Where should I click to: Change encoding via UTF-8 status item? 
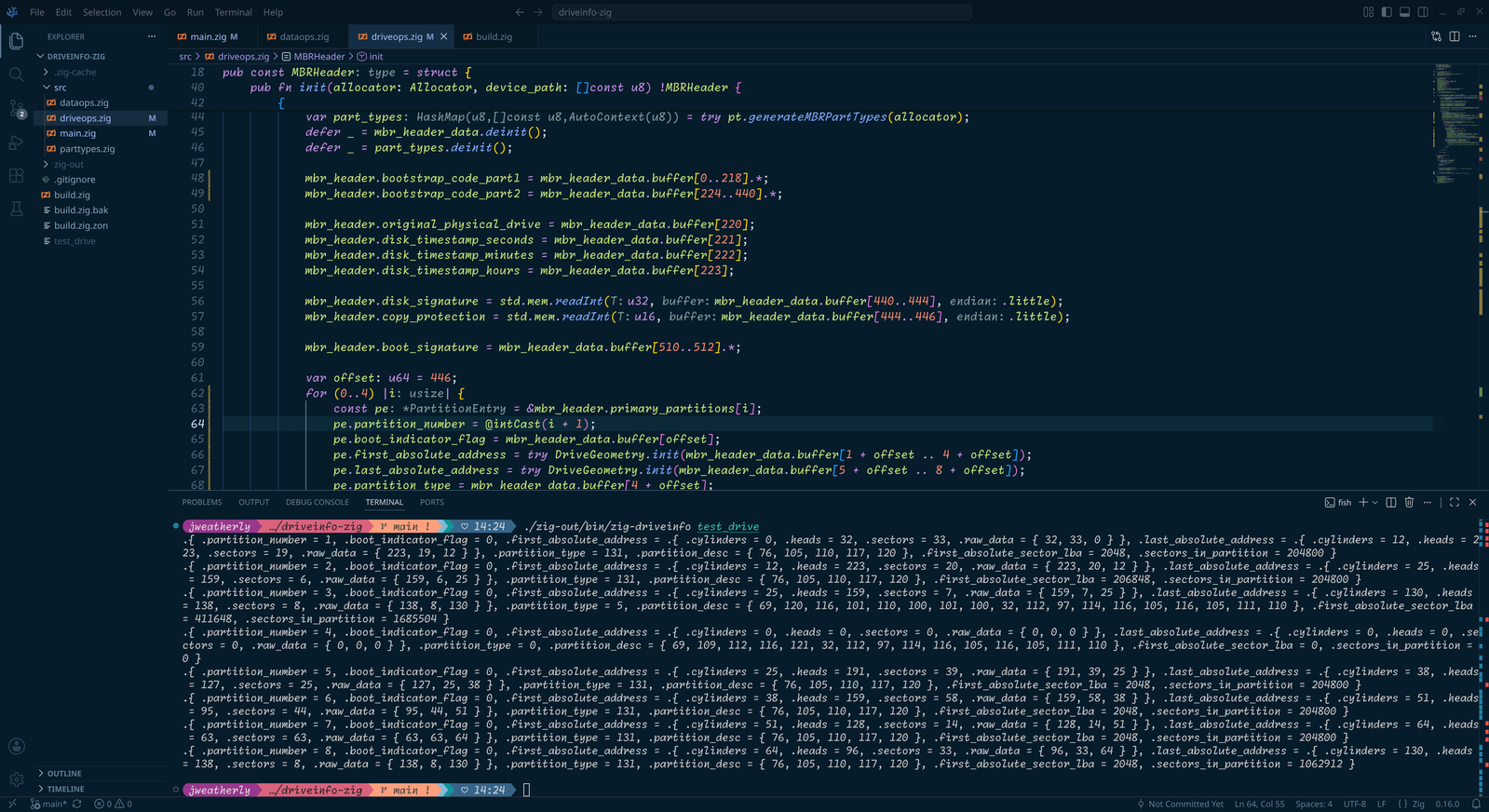click(x=1355, y=804)
